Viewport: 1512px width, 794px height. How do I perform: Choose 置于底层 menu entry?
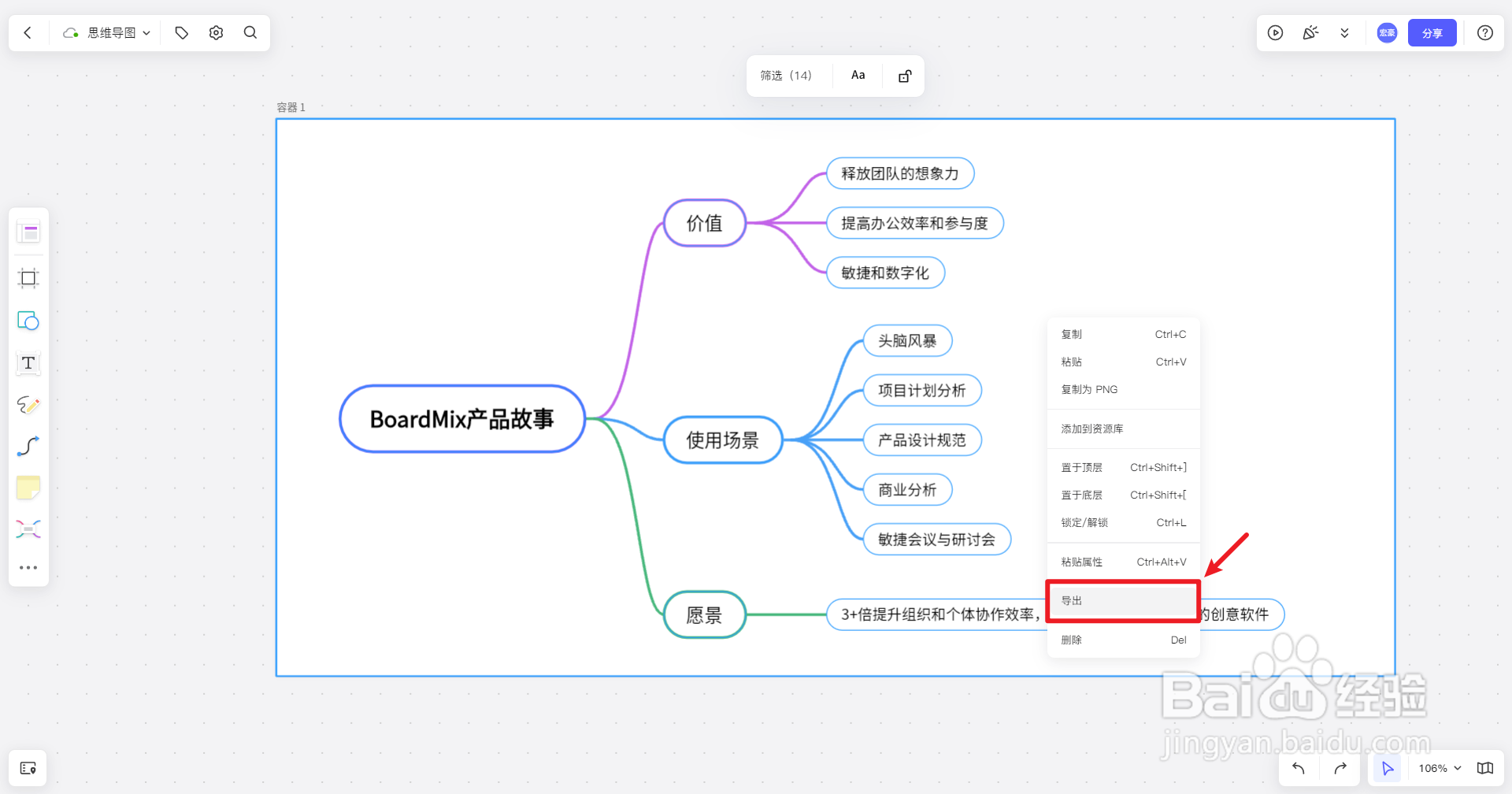1124,495
